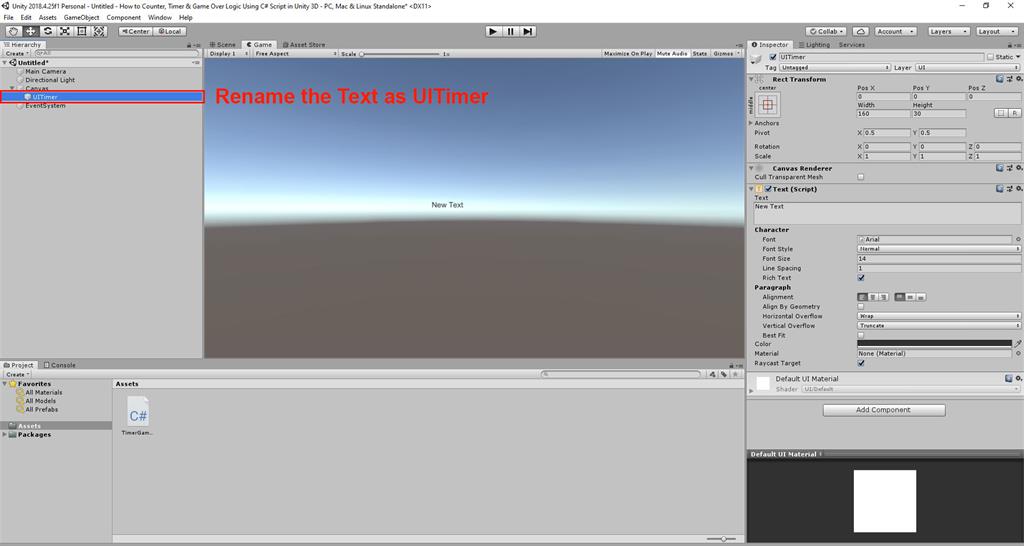Select the Rect tool in toolbar
1024x546 pixels.
coord(82,31)
